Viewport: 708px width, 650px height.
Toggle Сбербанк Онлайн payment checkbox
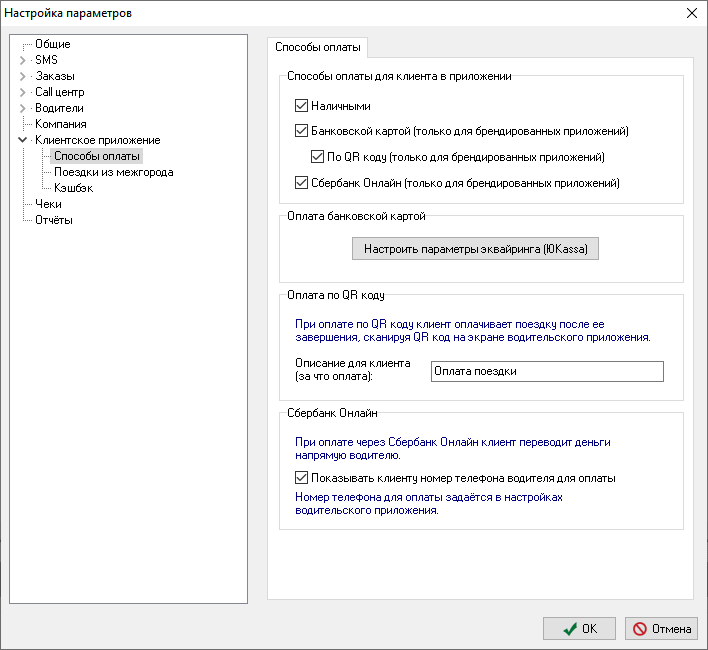coord(301,183)
